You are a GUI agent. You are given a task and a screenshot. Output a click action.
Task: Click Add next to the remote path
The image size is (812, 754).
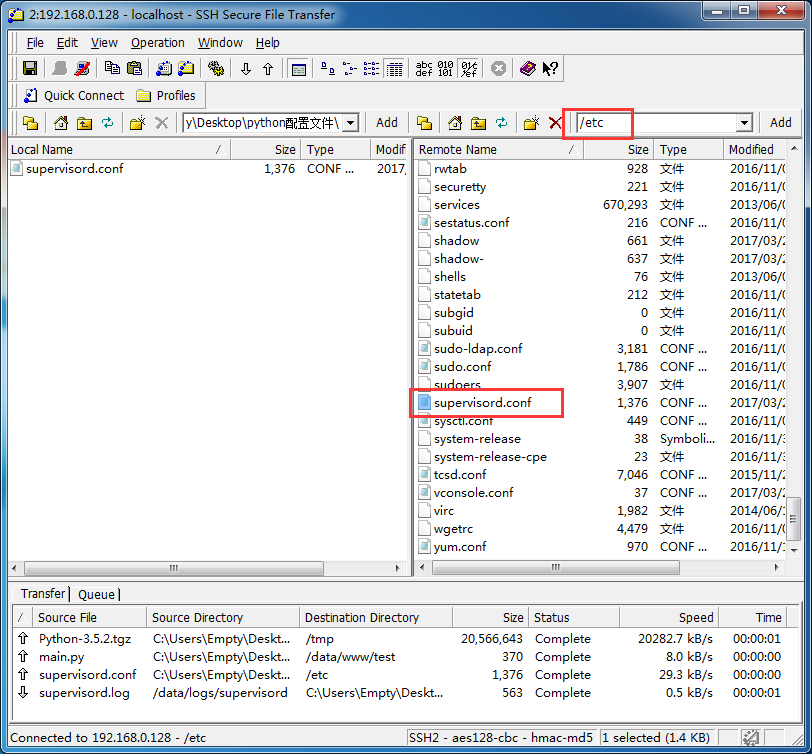(x=780, y=123)
